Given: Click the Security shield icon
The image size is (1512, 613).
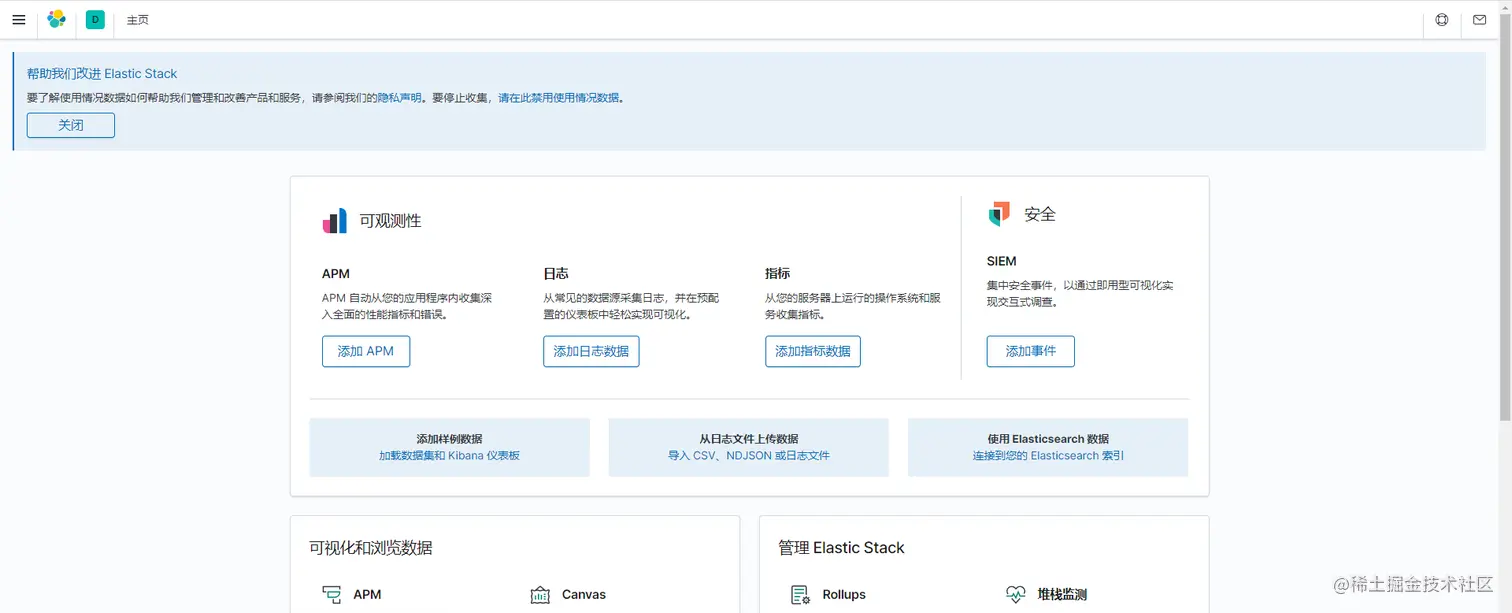Looking at the screenshot, I should 999,214.
